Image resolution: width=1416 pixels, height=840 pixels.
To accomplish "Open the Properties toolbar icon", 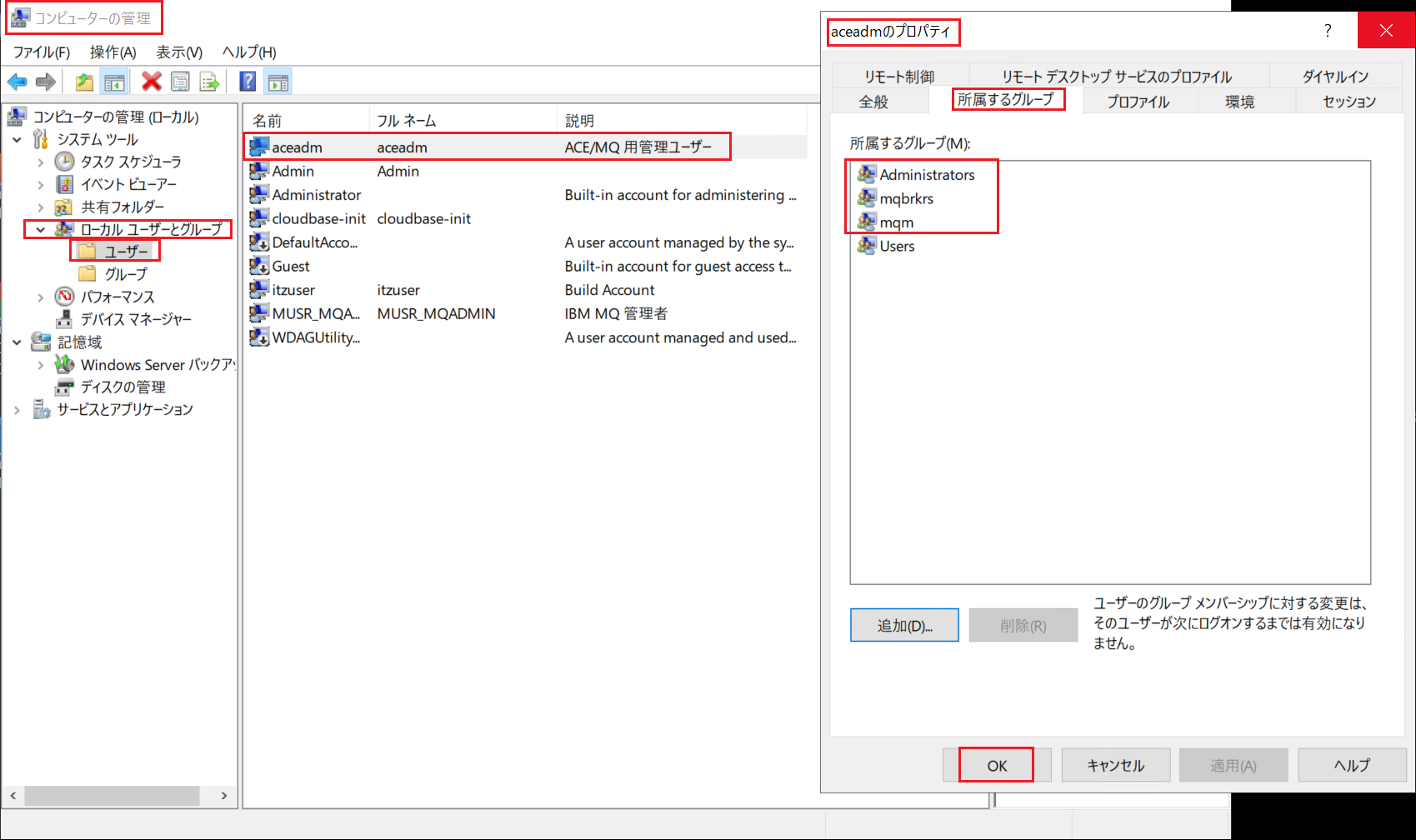I will click(x=180, y=82).
